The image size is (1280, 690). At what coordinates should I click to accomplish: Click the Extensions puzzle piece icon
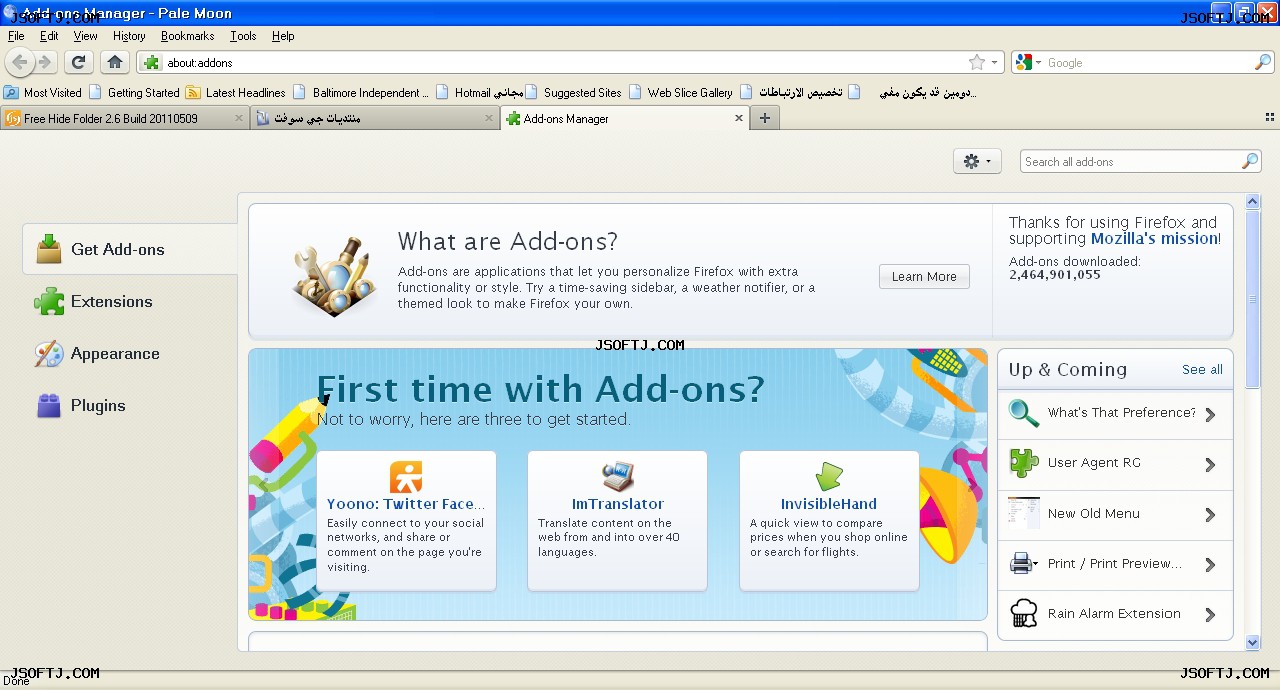(x=49, y=301)
